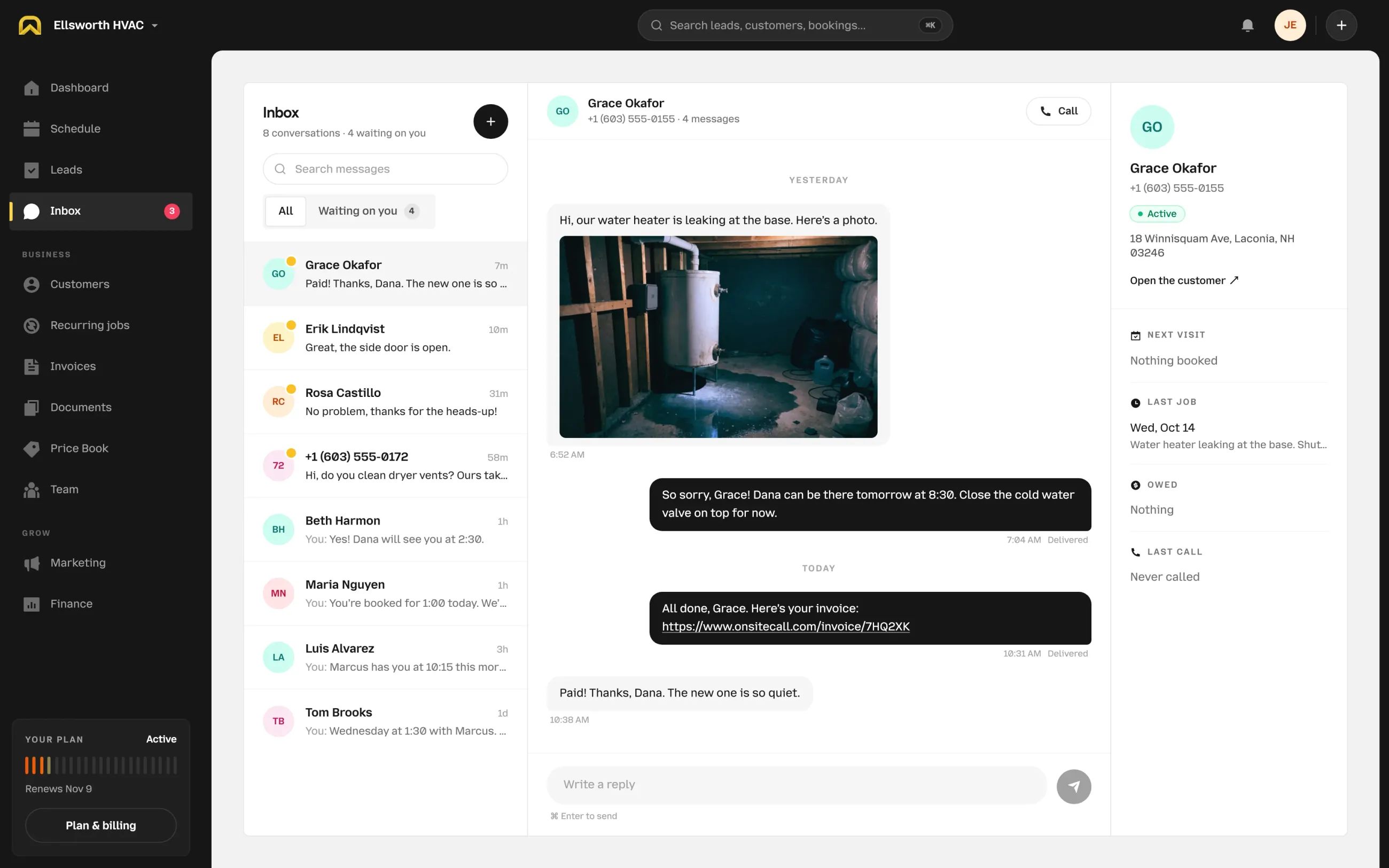Focus the Search messages field
Image resolution: width=1389 pixels, height=868 pixels.
[x=385, y=169]
